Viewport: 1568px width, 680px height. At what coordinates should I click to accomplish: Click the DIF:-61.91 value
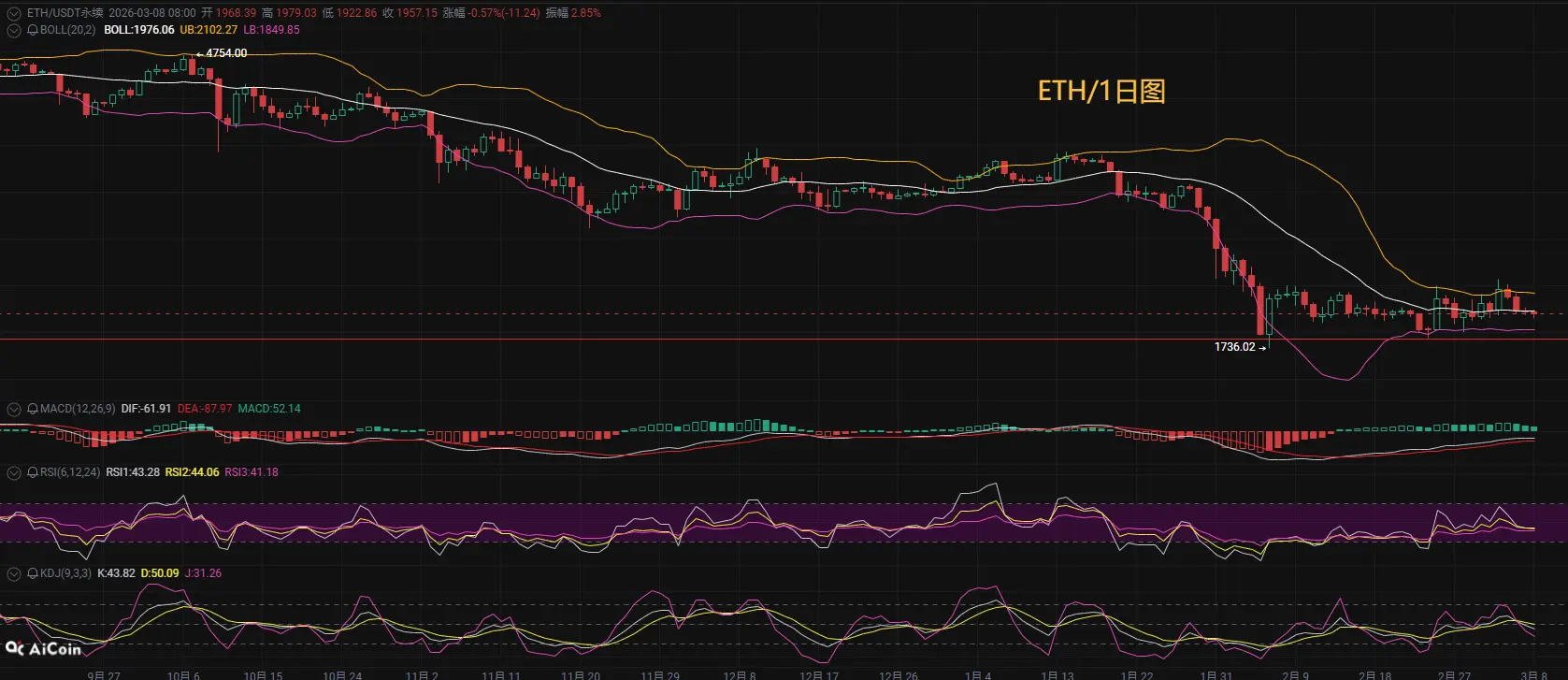coord(146,409)
